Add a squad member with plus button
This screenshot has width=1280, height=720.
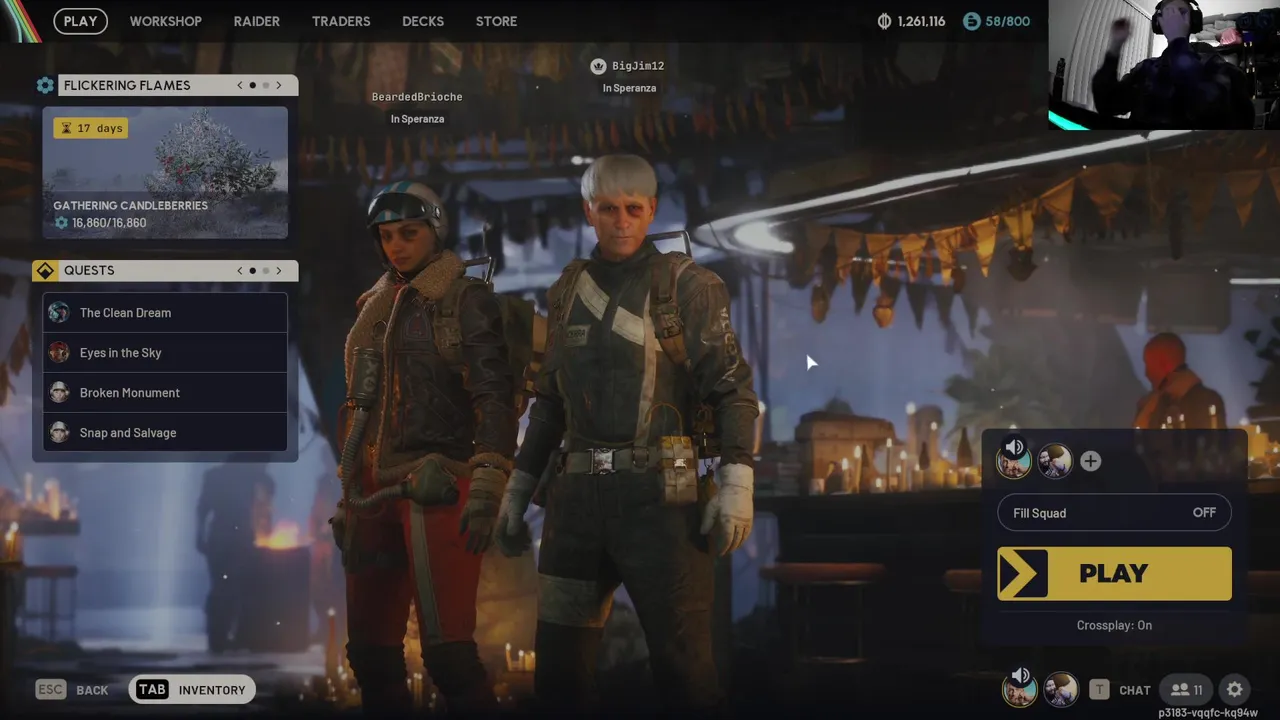click(x=1090, y=461)
